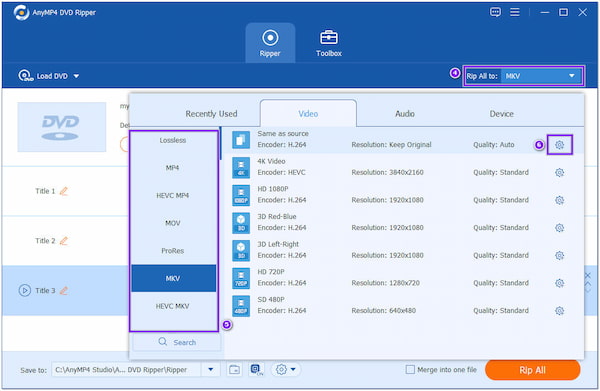
Task: Click the HD 1080P preset icon
Action: pyautogui.click(x=241, y=195)
